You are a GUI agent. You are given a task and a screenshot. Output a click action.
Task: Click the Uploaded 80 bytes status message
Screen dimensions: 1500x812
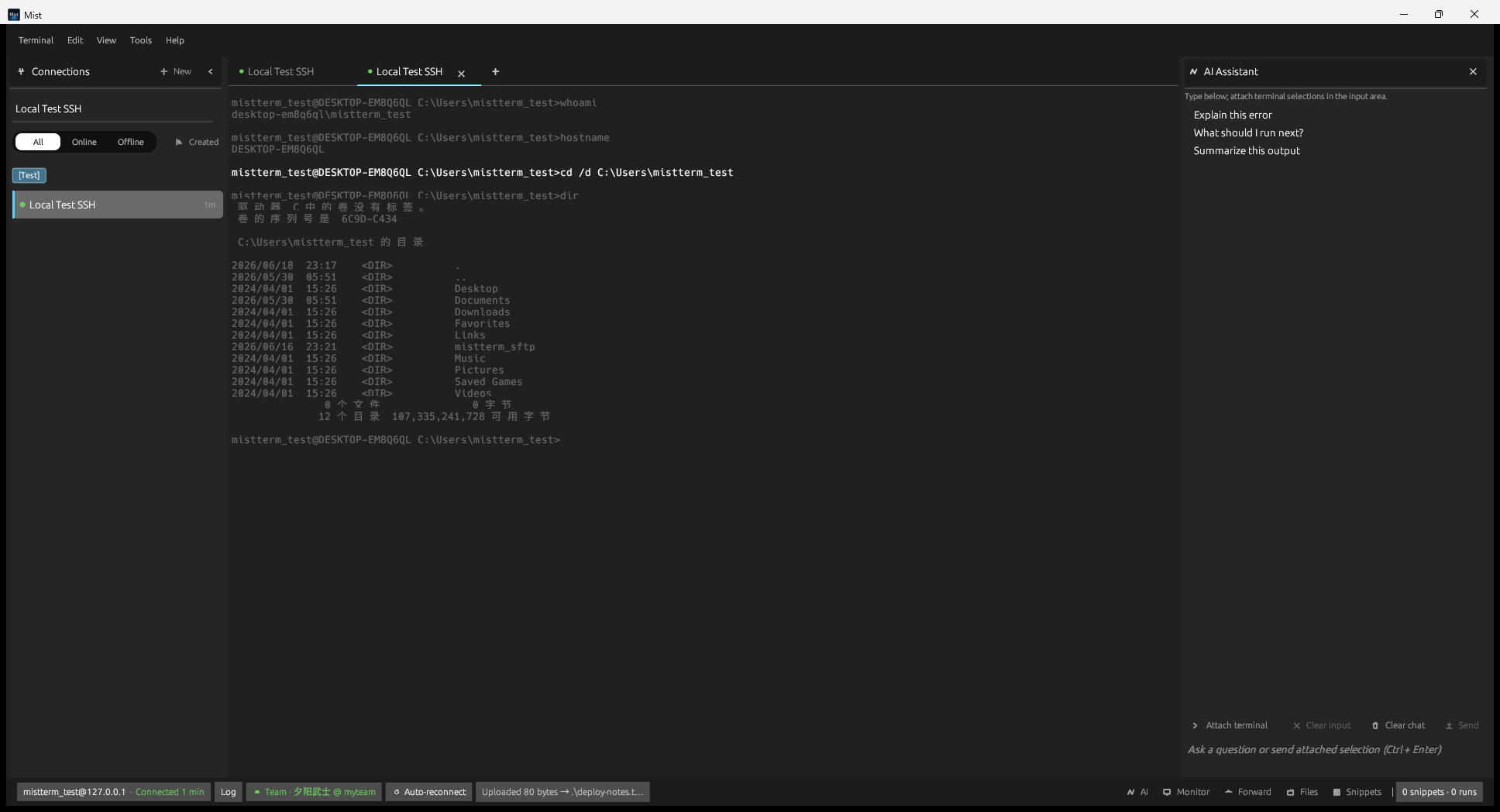tap(562, 792)
